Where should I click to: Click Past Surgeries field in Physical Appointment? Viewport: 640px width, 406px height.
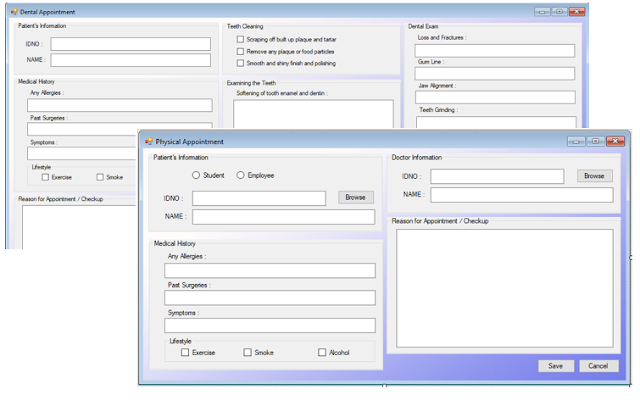click(x=270, y=298)
